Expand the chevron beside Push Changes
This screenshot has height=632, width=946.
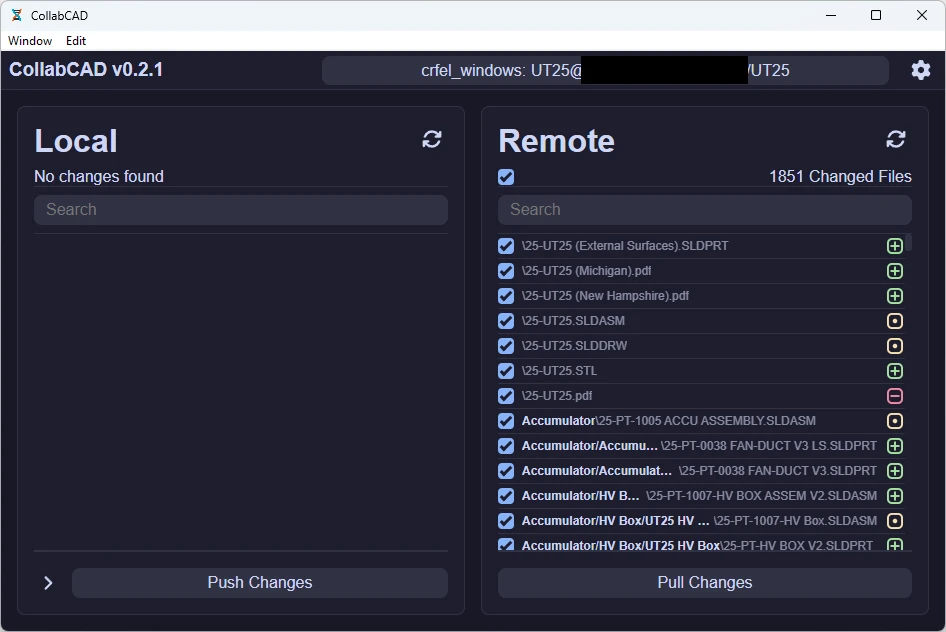[x=47, y=582]
